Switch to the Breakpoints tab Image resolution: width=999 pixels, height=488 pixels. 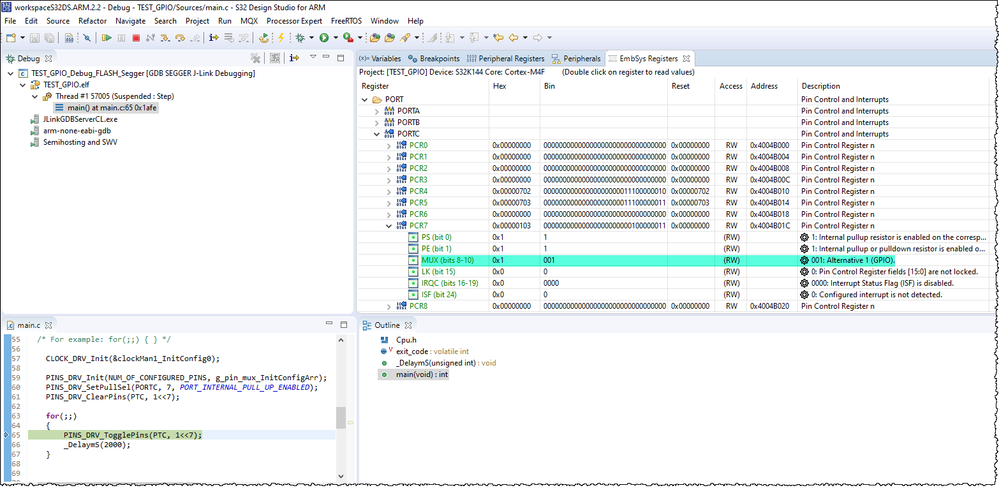pyautogui.click(x=439, y=59)
